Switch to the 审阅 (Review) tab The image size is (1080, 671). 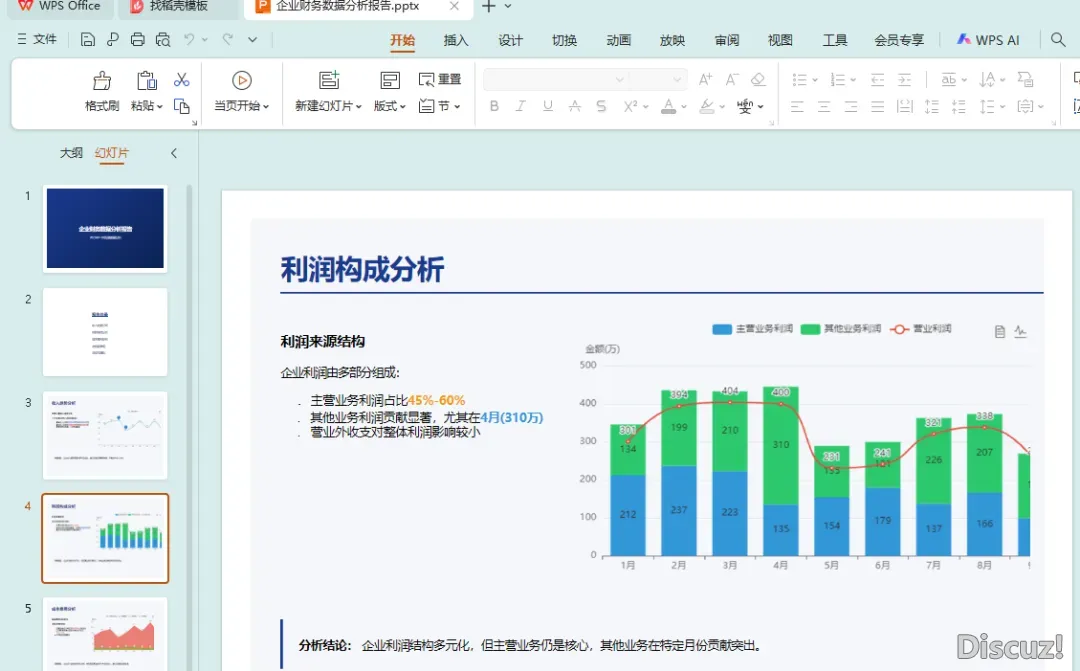point(727,40)
